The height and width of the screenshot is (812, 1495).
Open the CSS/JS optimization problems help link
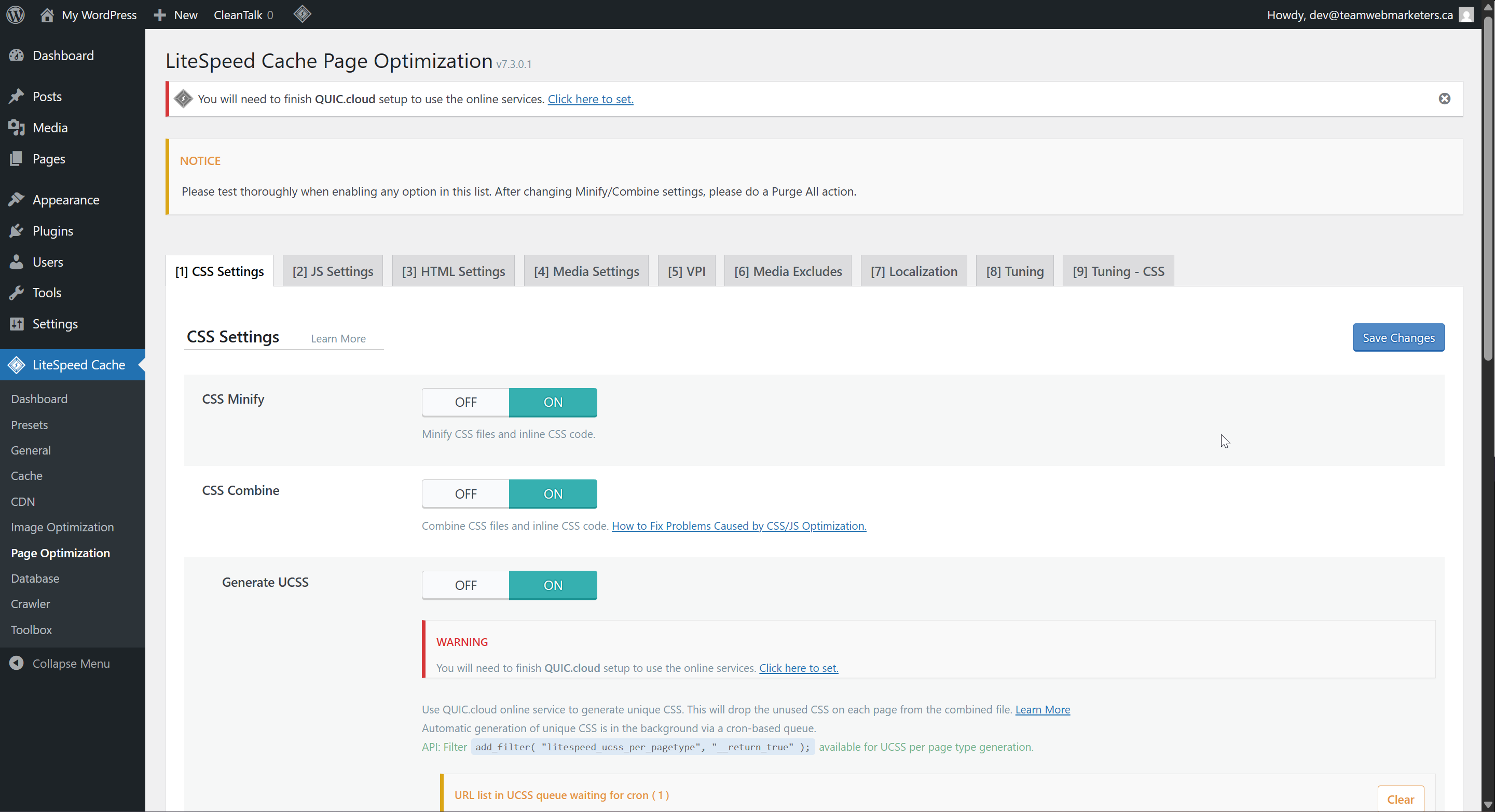click(x=738, y=526)
